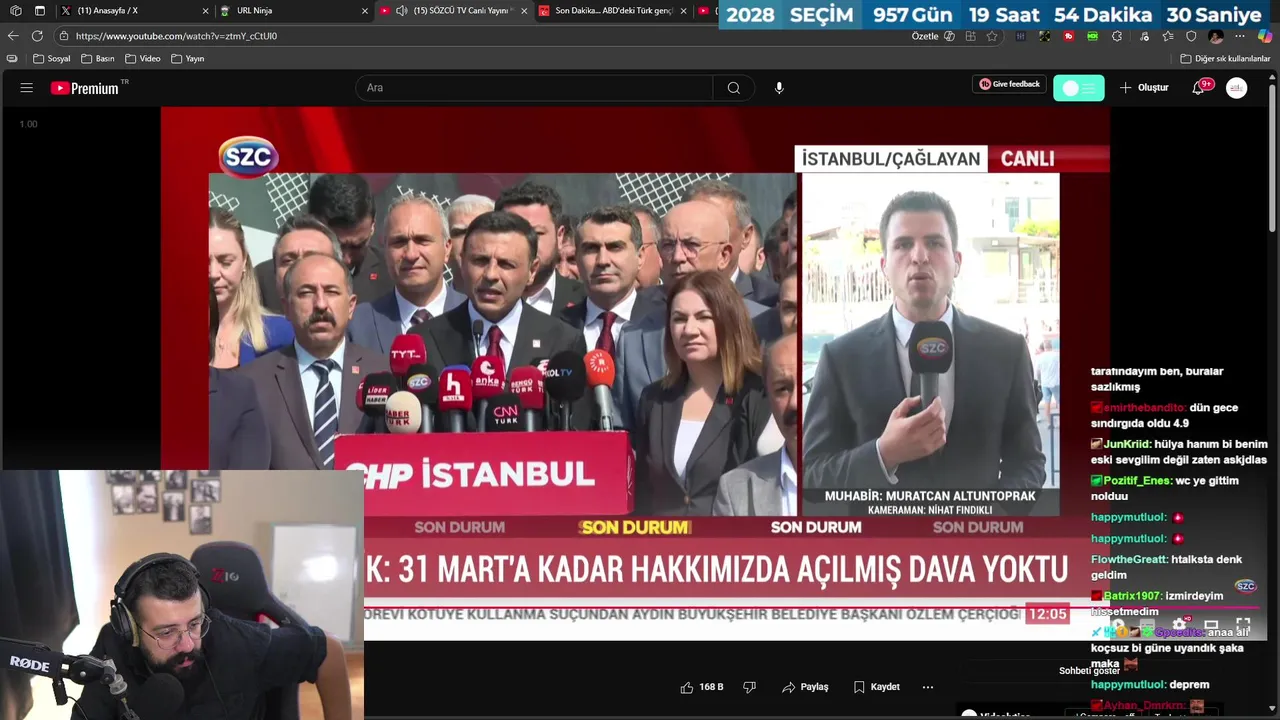Close the Anasayfa / X tab
The image size is (1280, 720).
(206, 11)
